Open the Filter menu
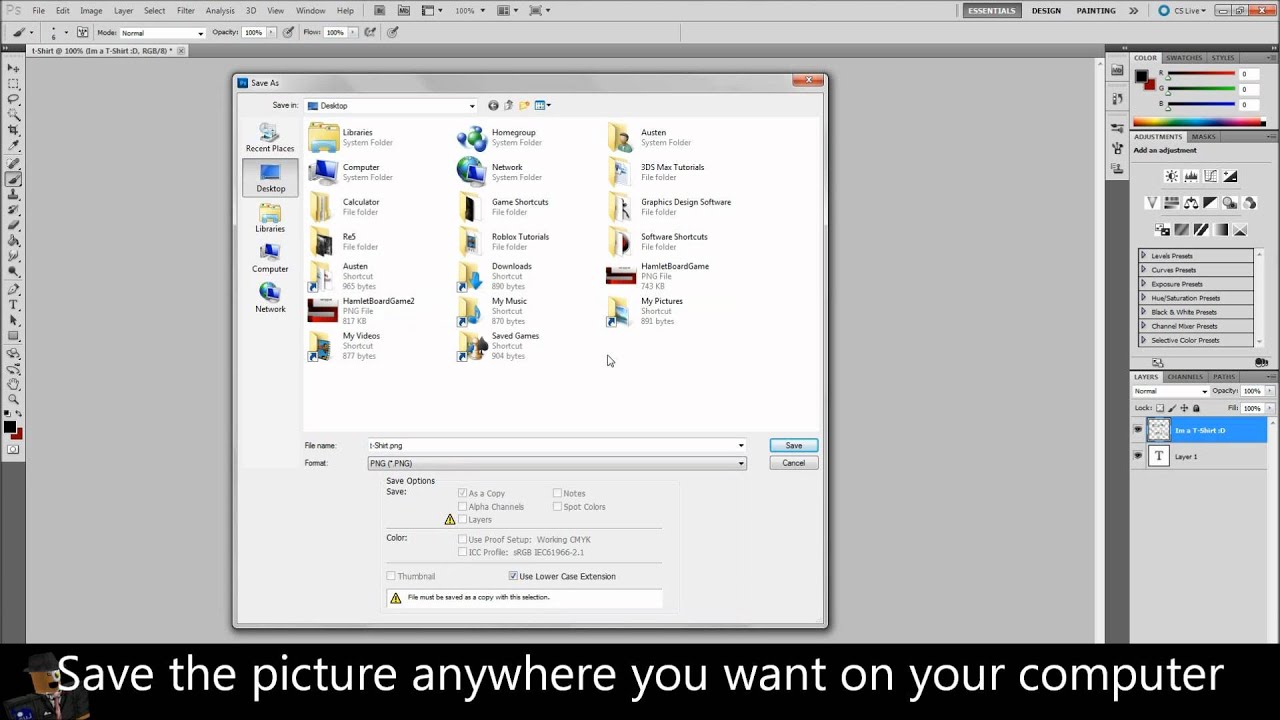Image resolution: width=1280 pixels, height=720 pixels. (x=186, y=10)
